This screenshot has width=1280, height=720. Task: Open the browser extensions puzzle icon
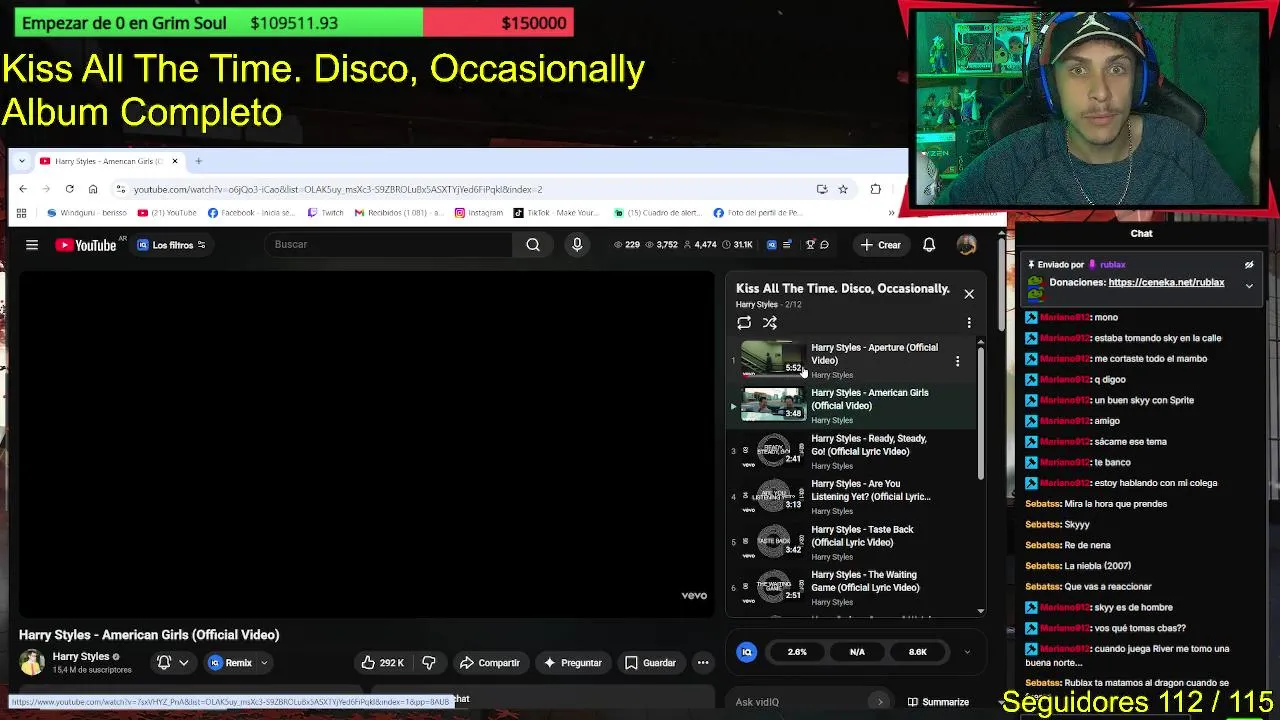click(876, 189)
